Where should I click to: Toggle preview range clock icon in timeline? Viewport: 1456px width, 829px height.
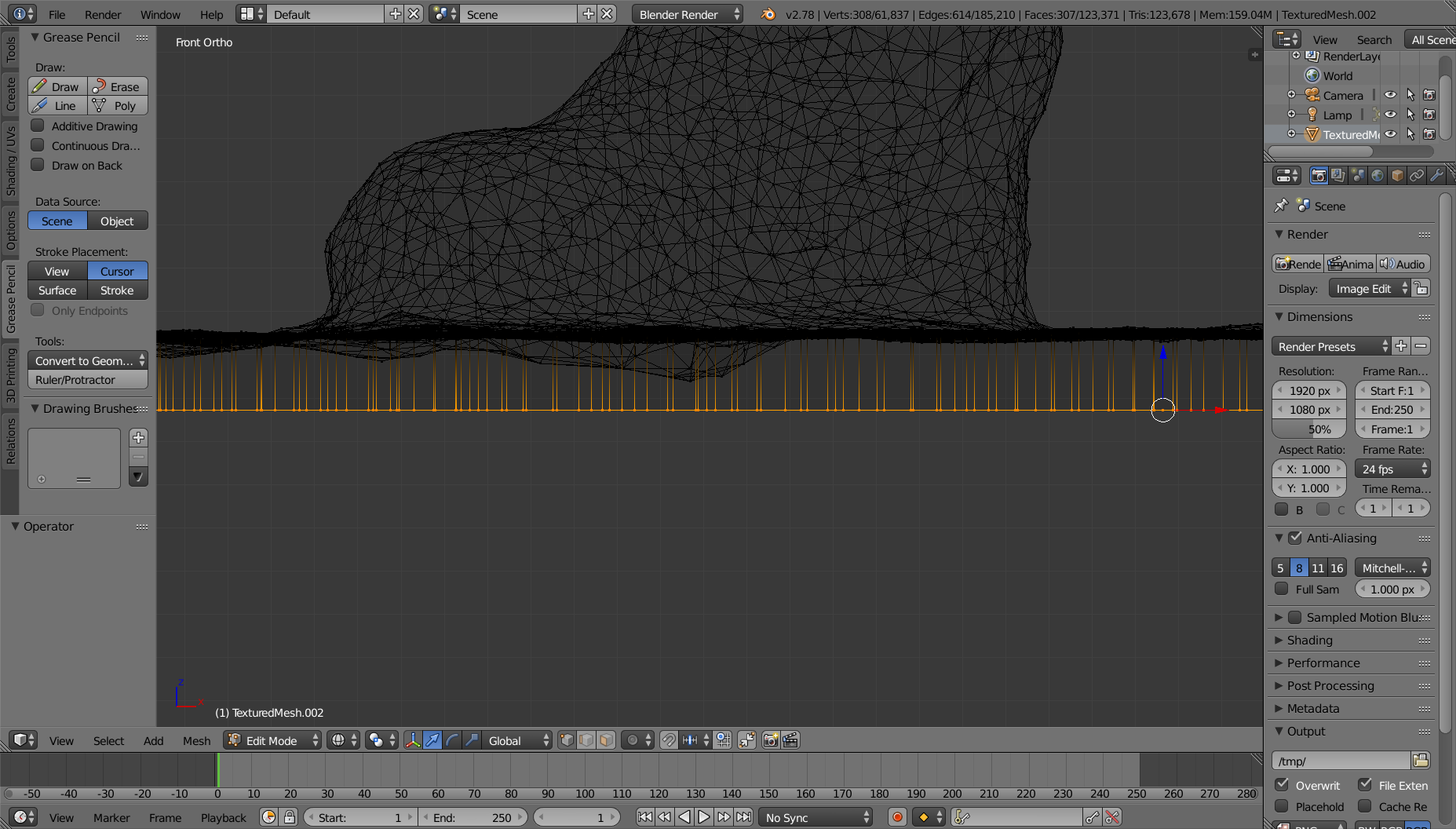click(x=268, y=817)
